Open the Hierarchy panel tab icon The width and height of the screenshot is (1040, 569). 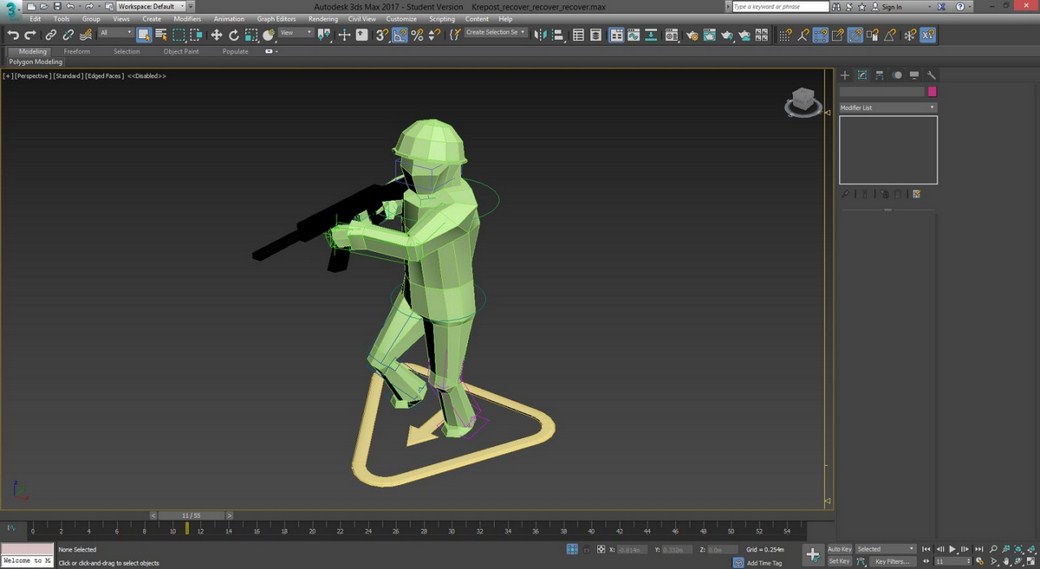click(x=879, y=75)
